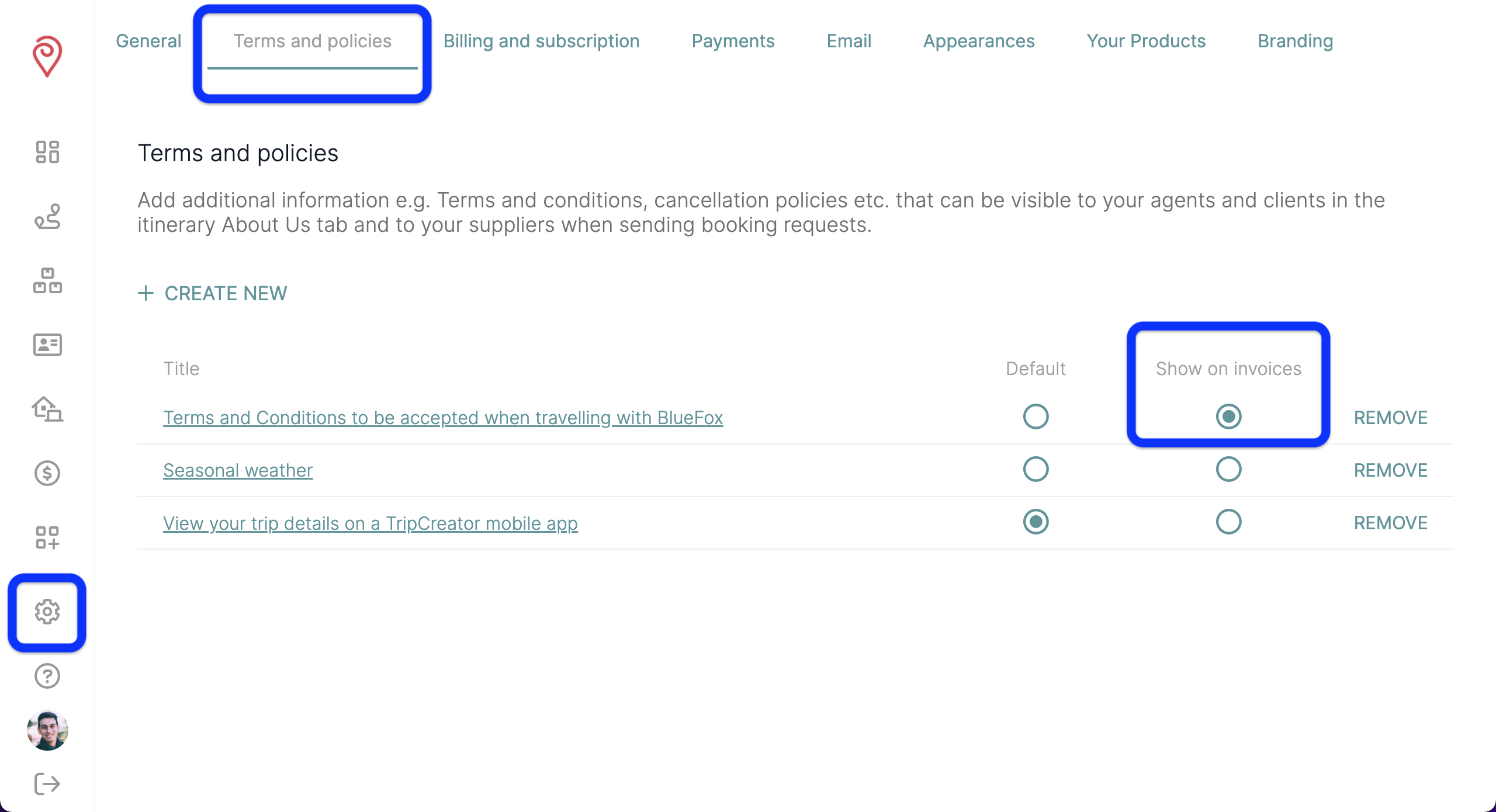Set BlueFox Terms and Conditions as default

[1036, 417]
